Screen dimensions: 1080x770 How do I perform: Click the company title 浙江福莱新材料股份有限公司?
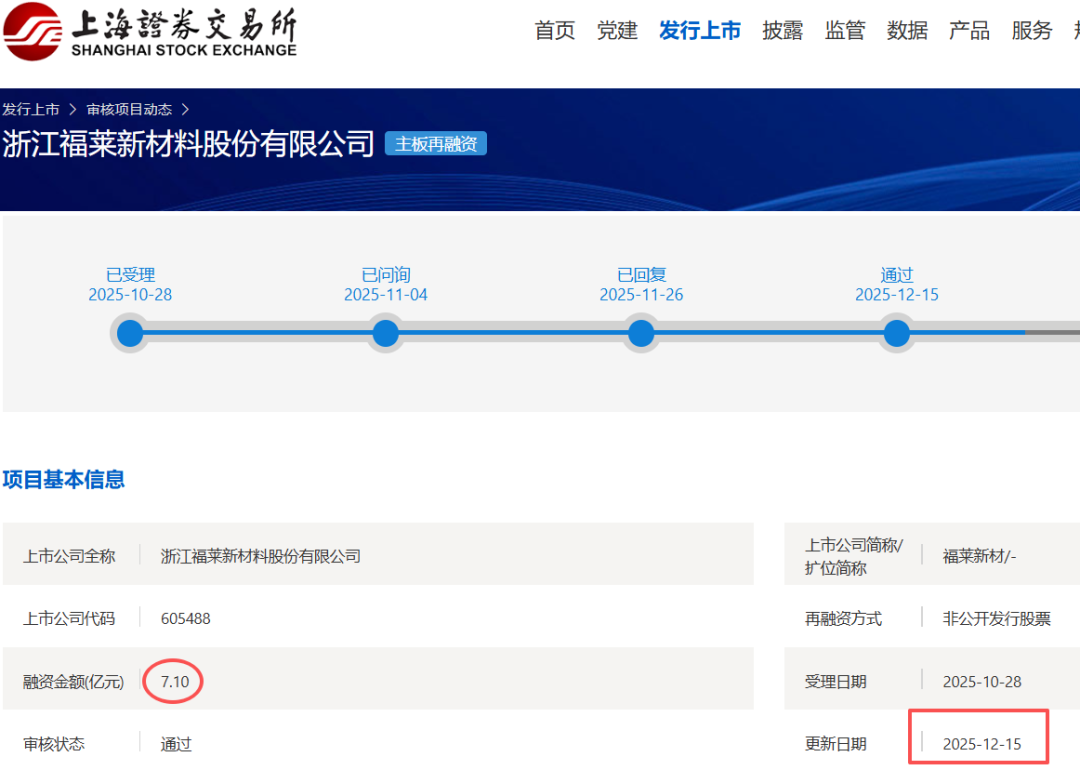pos(188,144)
